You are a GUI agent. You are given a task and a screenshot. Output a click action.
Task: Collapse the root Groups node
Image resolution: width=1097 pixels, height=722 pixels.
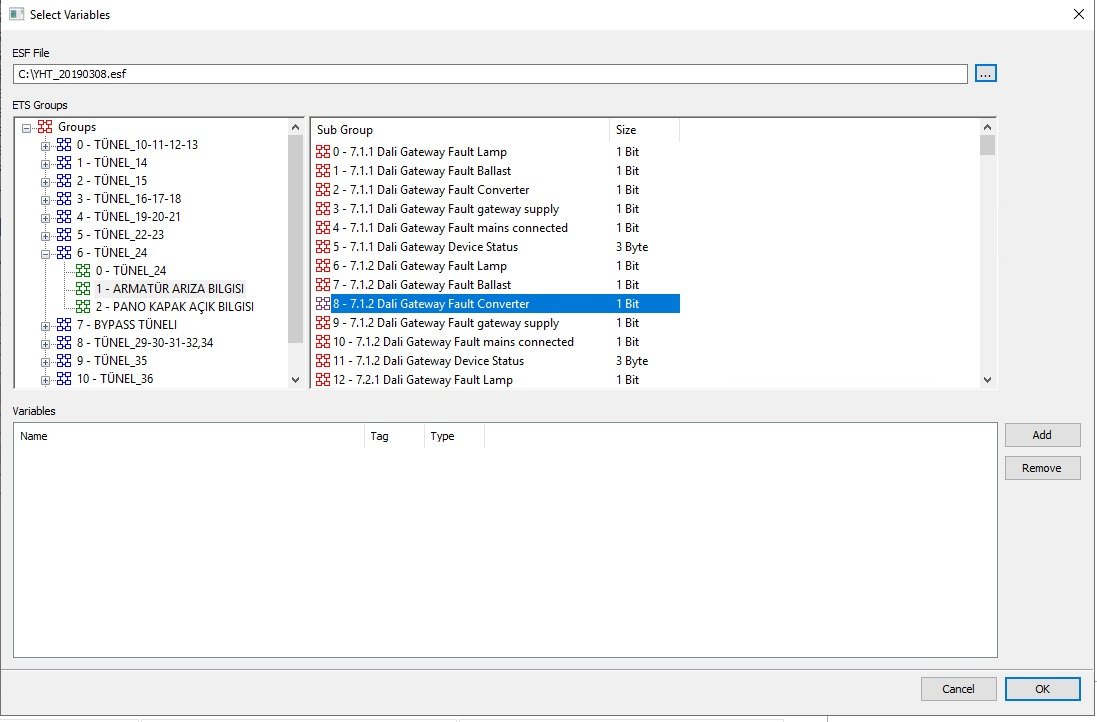click(26, 127)
